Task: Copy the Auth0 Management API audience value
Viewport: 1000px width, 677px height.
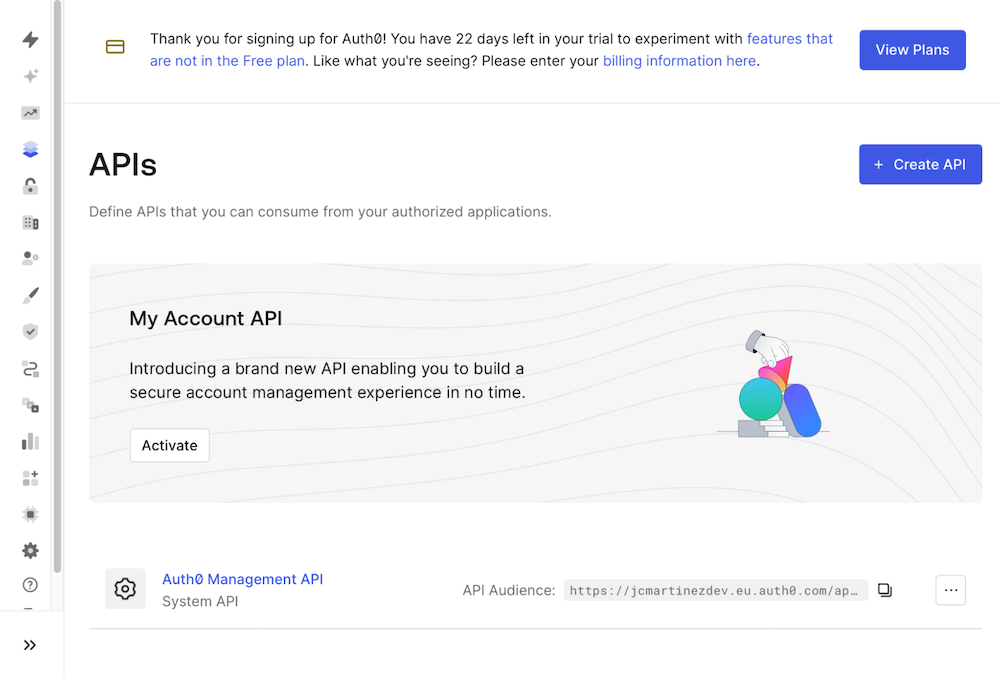Action: (884, 590)
